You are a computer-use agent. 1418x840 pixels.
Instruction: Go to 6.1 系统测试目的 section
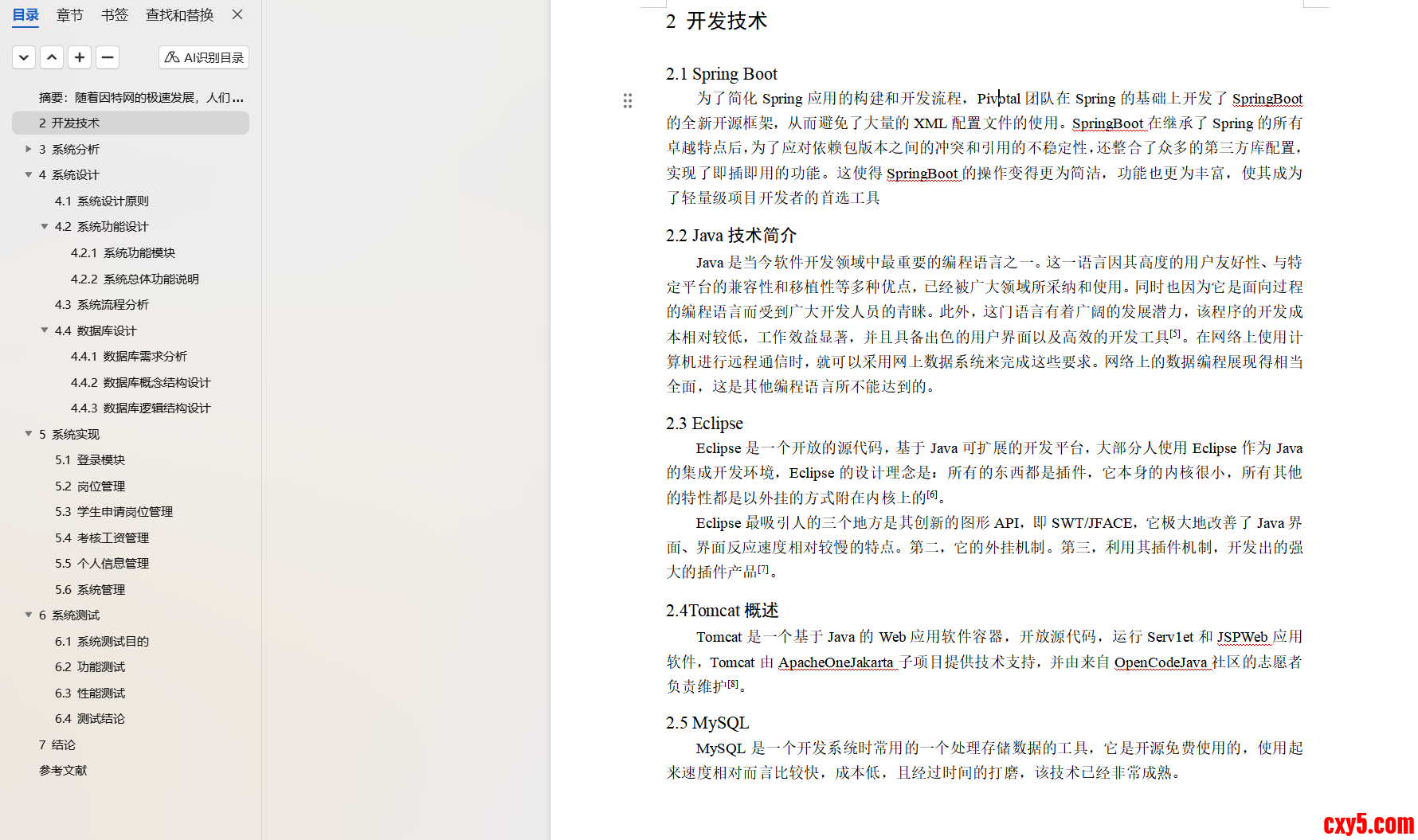click(x=102, y=641)
